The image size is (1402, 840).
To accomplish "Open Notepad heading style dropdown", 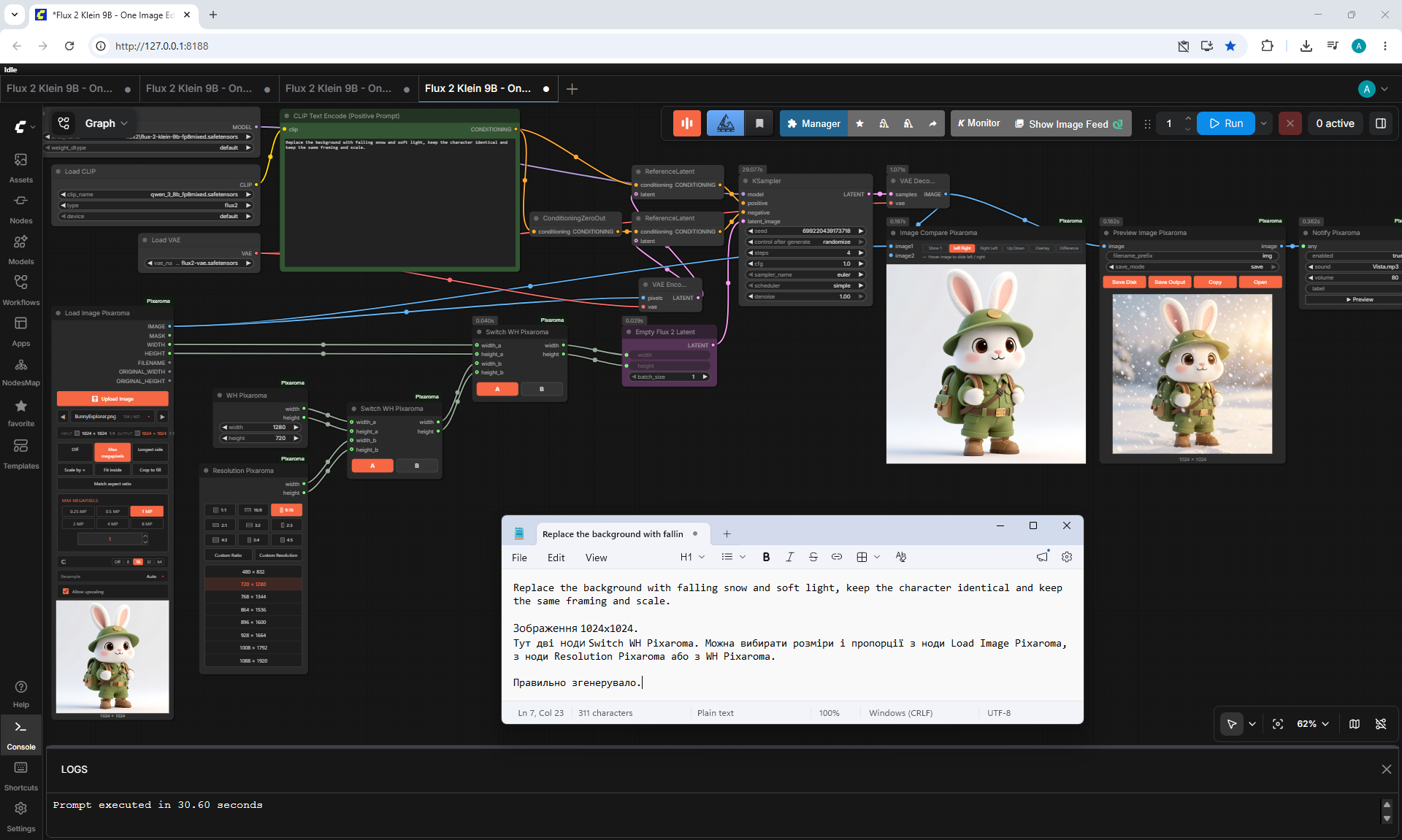I will click(x=692, y=557).
